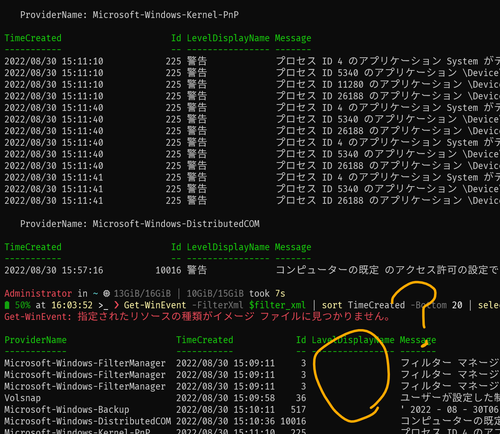Click the Message header of the DistributedCOM table
Image resolution: width=500 pixels, height=434 pixels.
[x=293, y=247]
